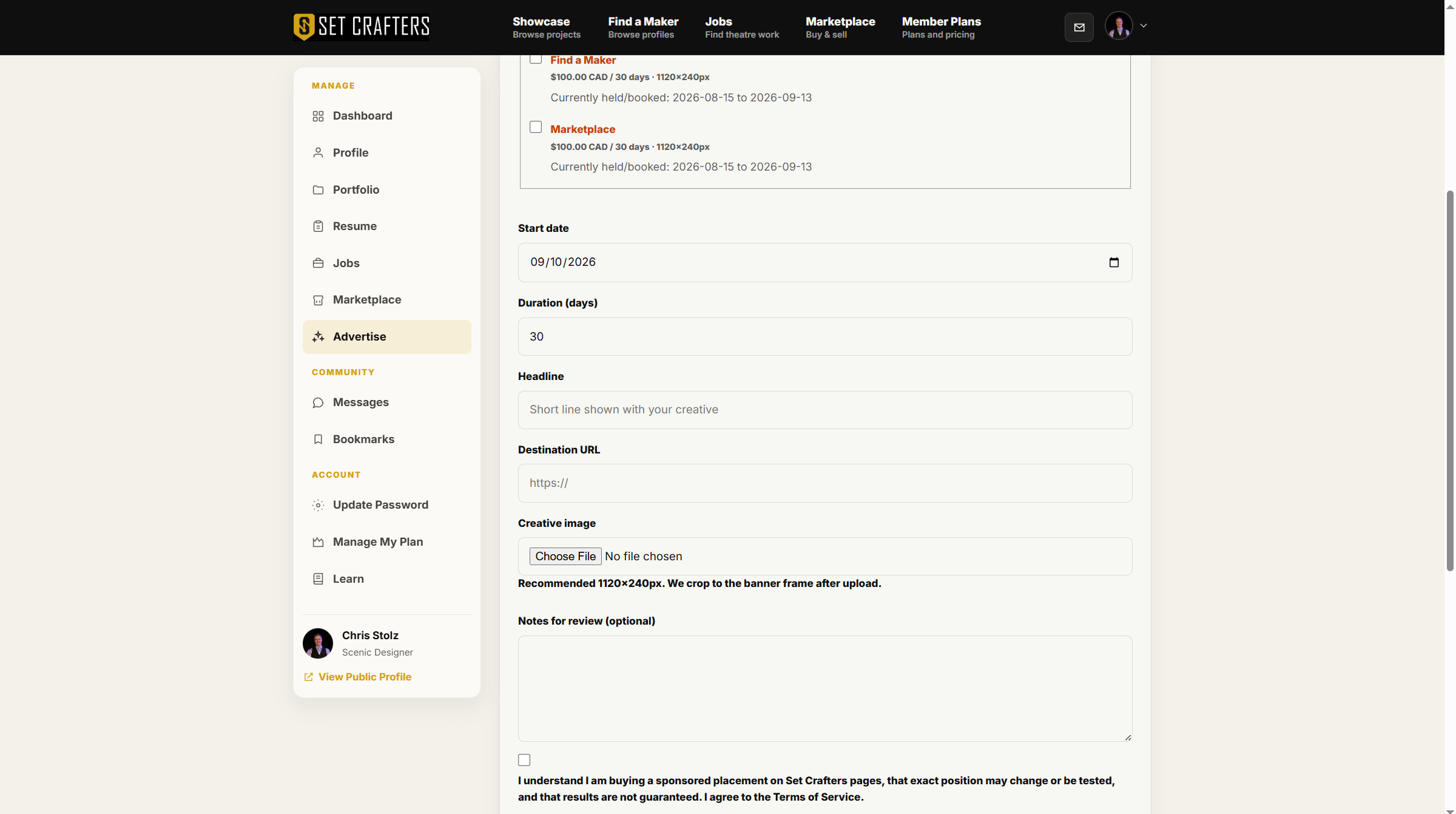Open Jobs in the top navigation
The height and width of the screenshot is (814, 1456).
741,27
